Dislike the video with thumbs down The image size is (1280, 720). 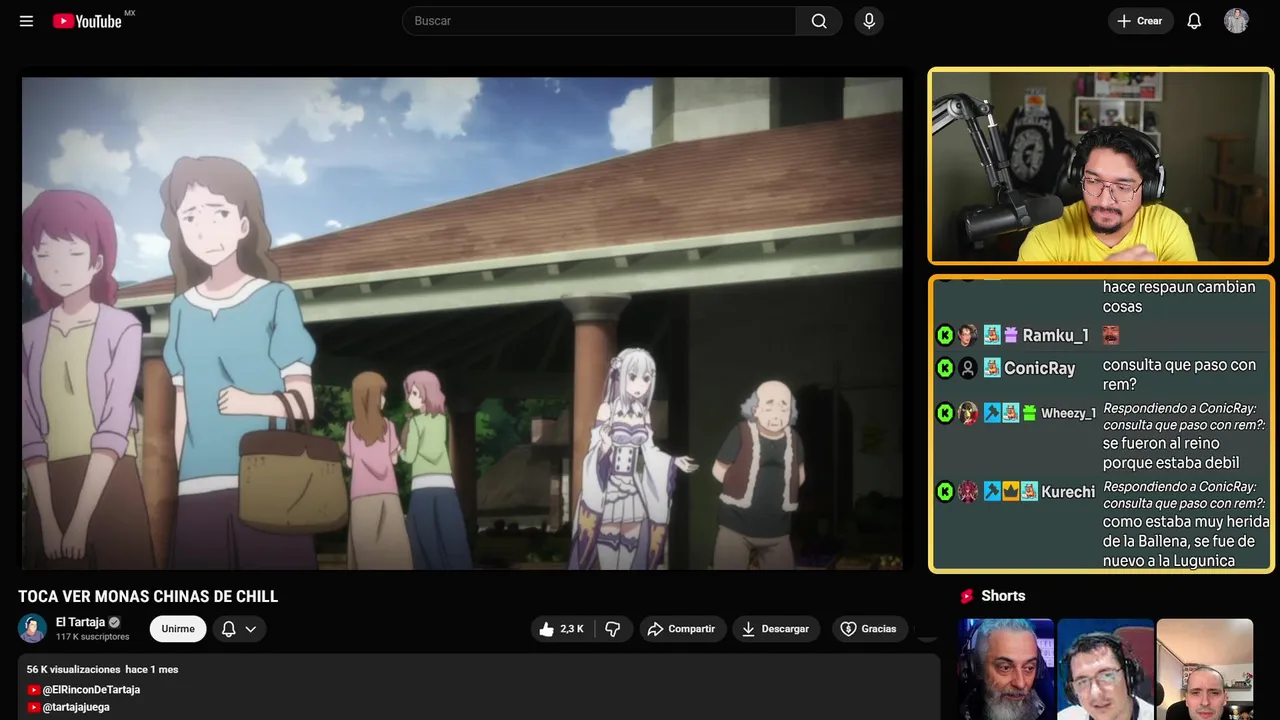[613, 629]
